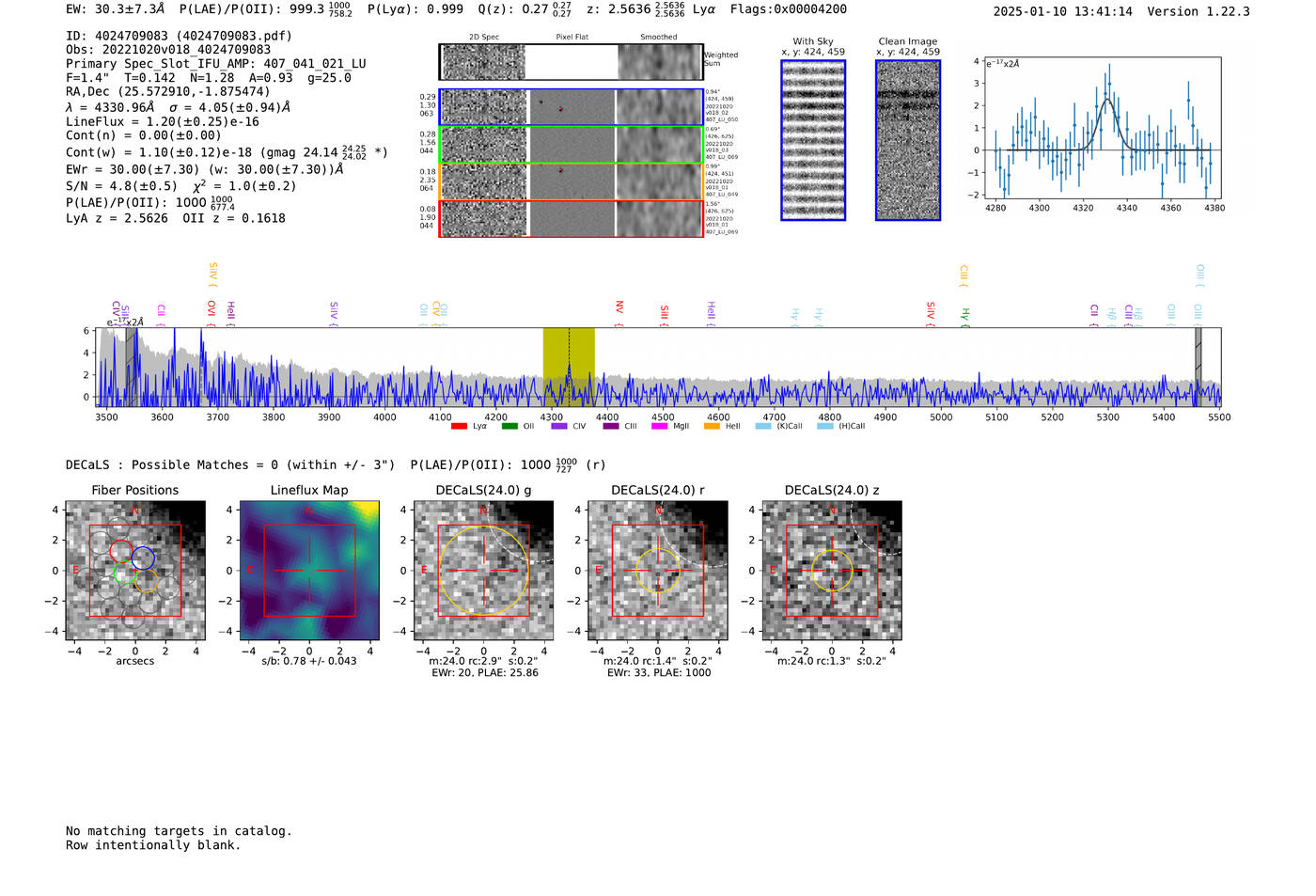Select the DECaLS(24.0) g image
The height and width of the screenshot is (896, 1316).
click(x=483, y=571)
